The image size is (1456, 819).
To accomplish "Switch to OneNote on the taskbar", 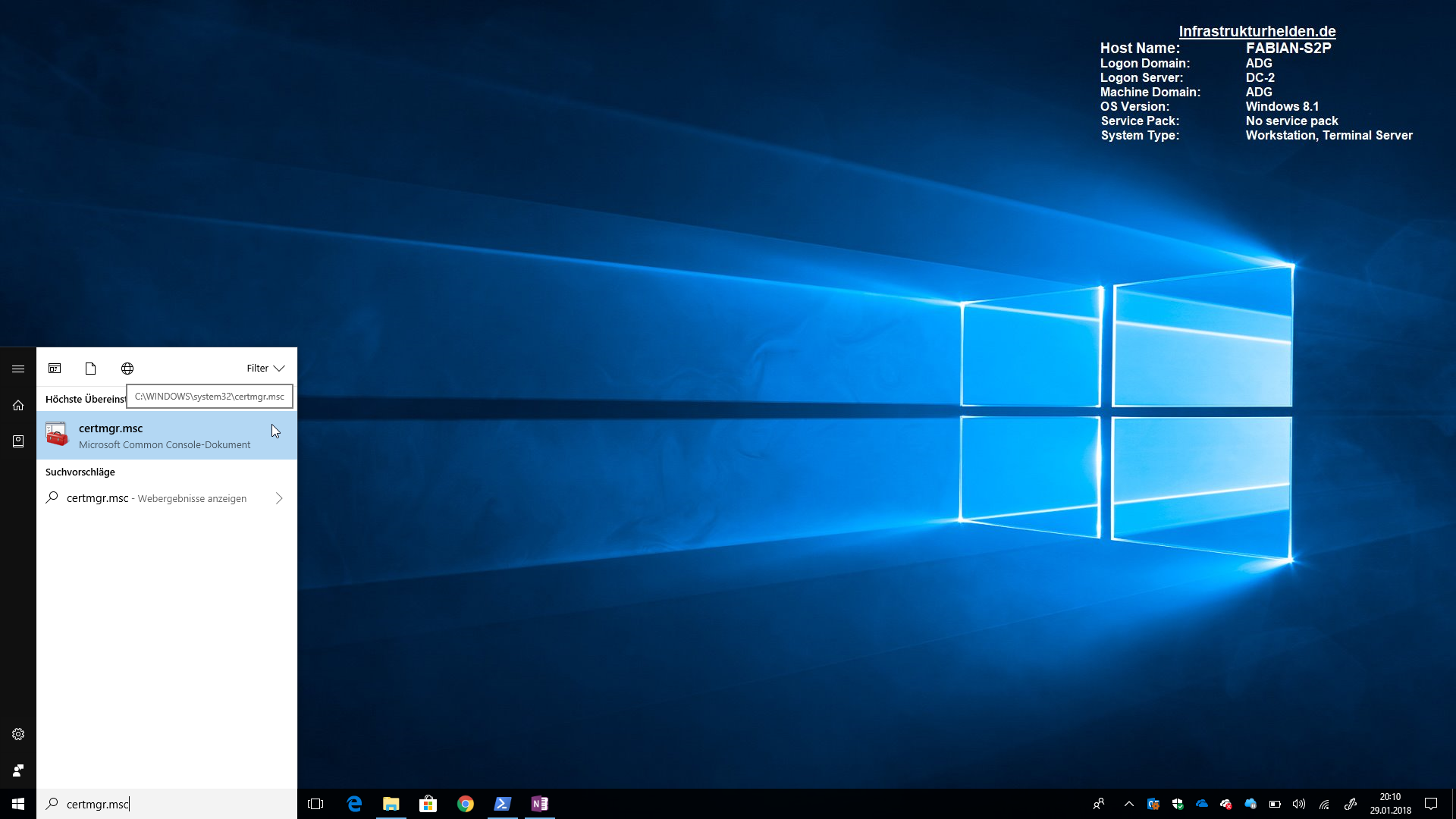I will pyautogui.click(x=540, y=804).
